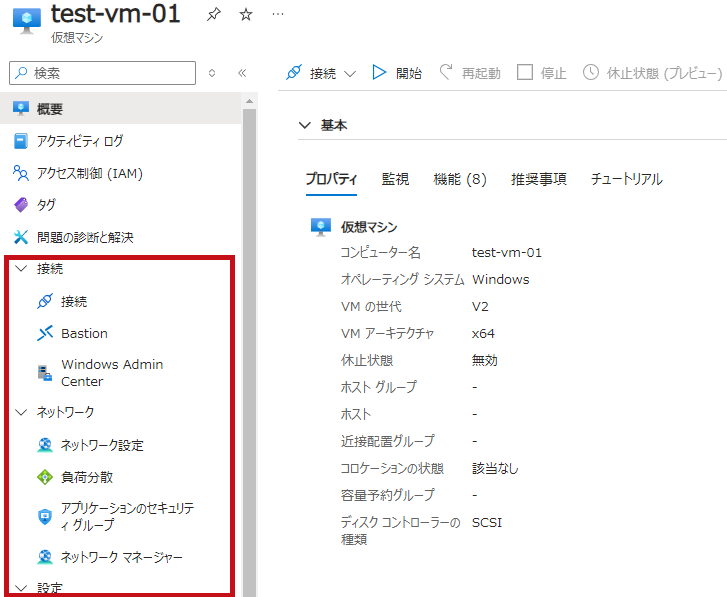Switch to the 推奨事項 tab

pos(538,179)
